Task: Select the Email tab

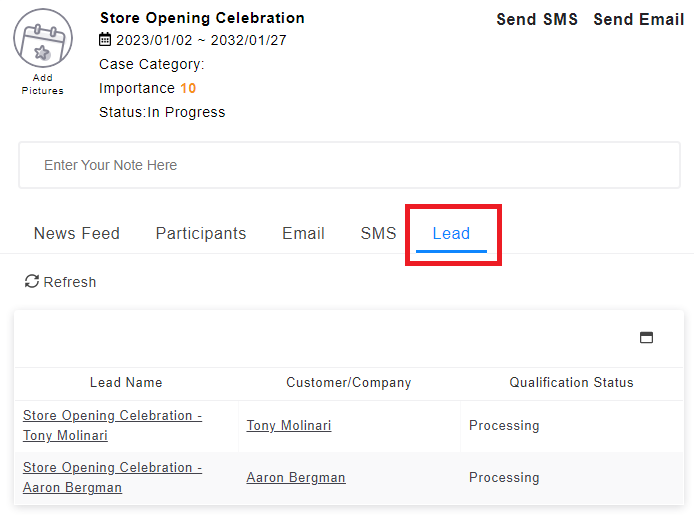Action: tap(303, 234)
